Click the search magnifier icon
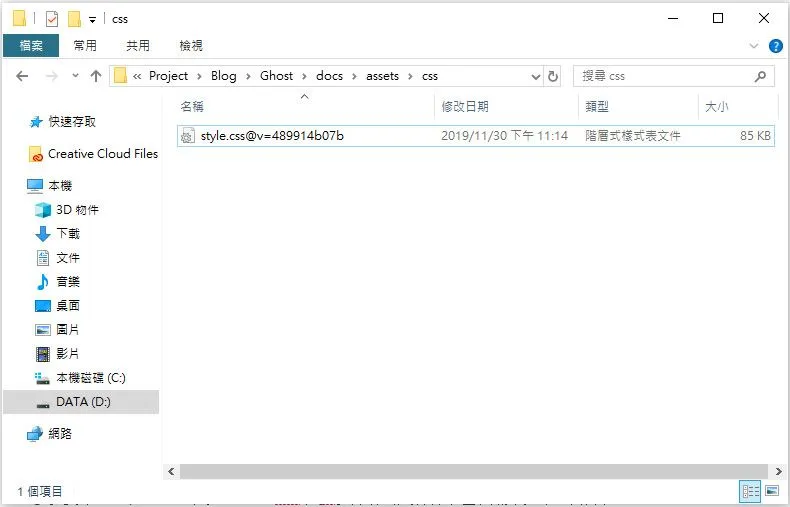790x507 pixels. point(761,76)
